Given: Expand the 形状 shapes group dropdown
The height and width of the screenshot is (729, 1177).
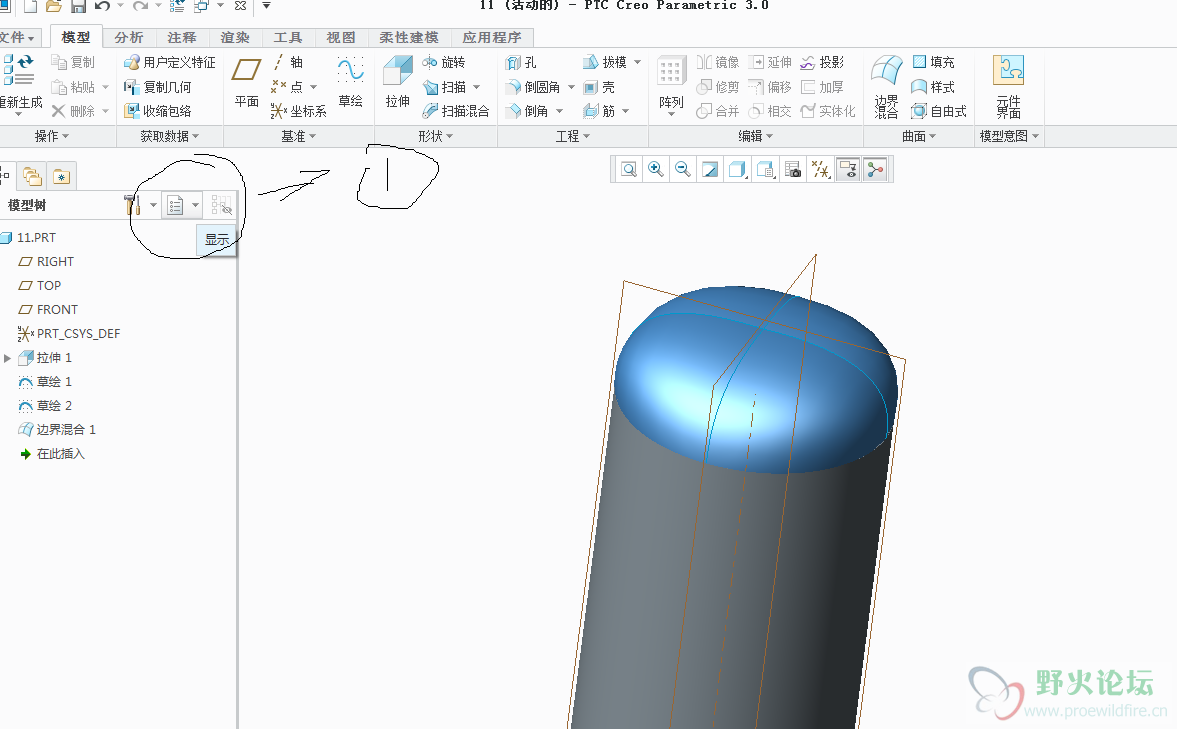Looking at the screenshot, I should coord(436,136).
